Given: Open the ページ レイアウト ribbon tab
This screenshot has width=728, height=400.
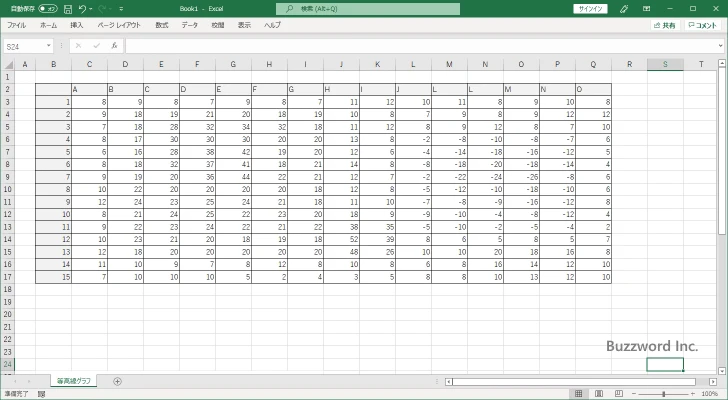Looking at the screenshot, I should point(119,25).
